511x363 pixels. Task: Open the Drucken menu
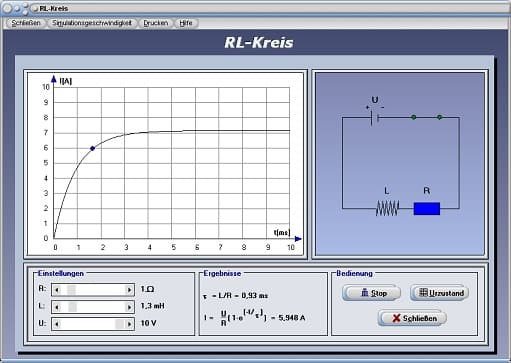[x=156, y=23]
